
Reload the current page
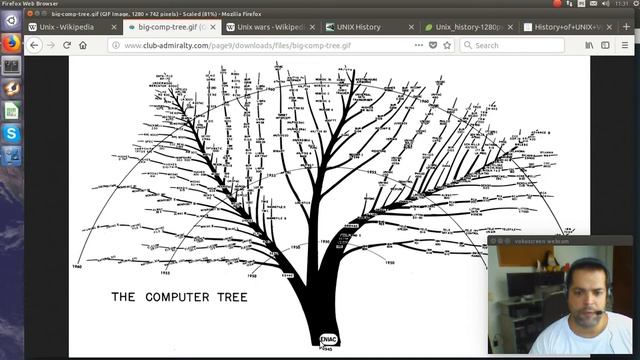67,45
